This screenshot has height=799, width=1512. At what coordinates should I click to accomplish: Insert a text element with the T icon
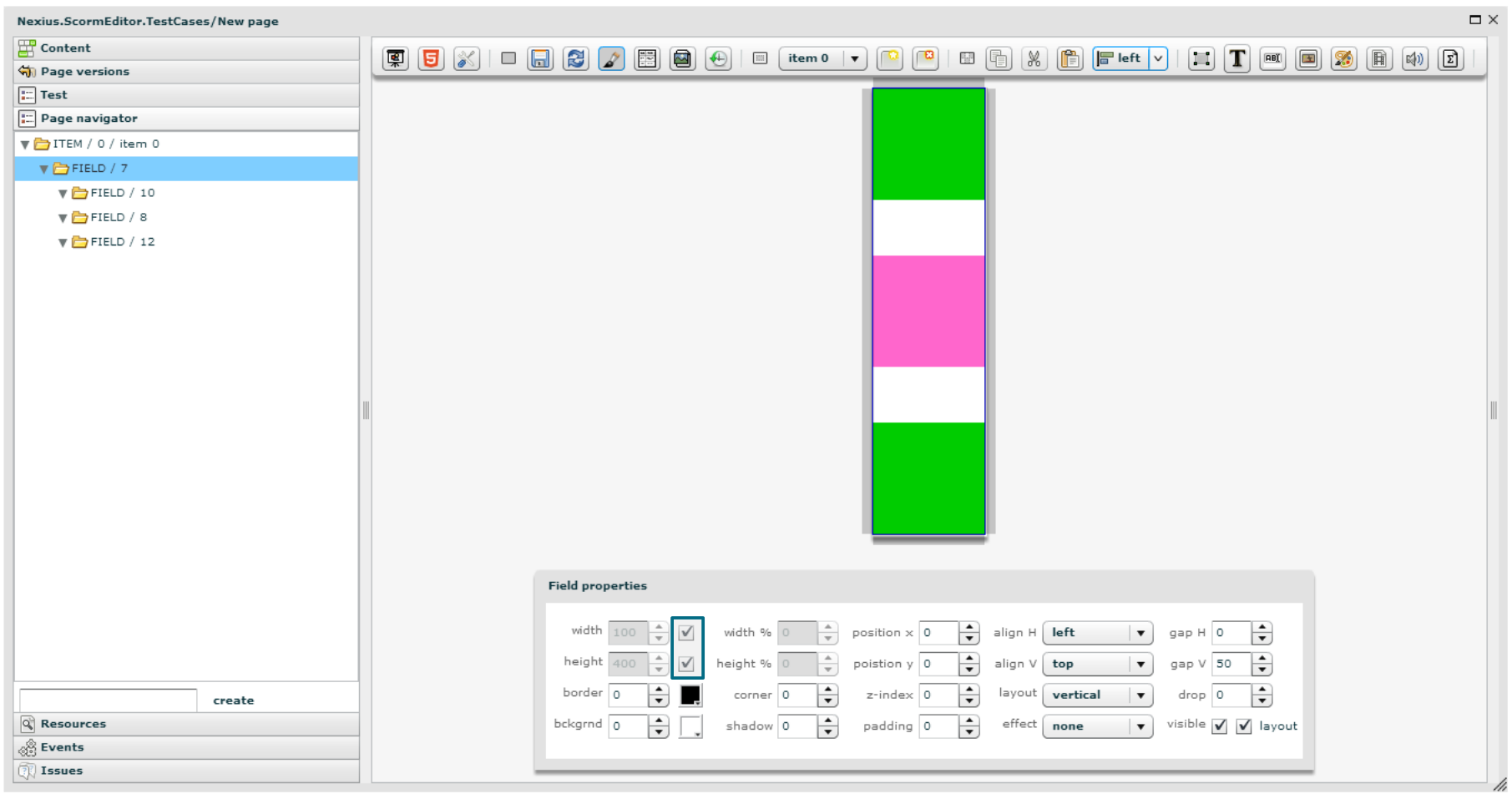(x=1236, y=58)
